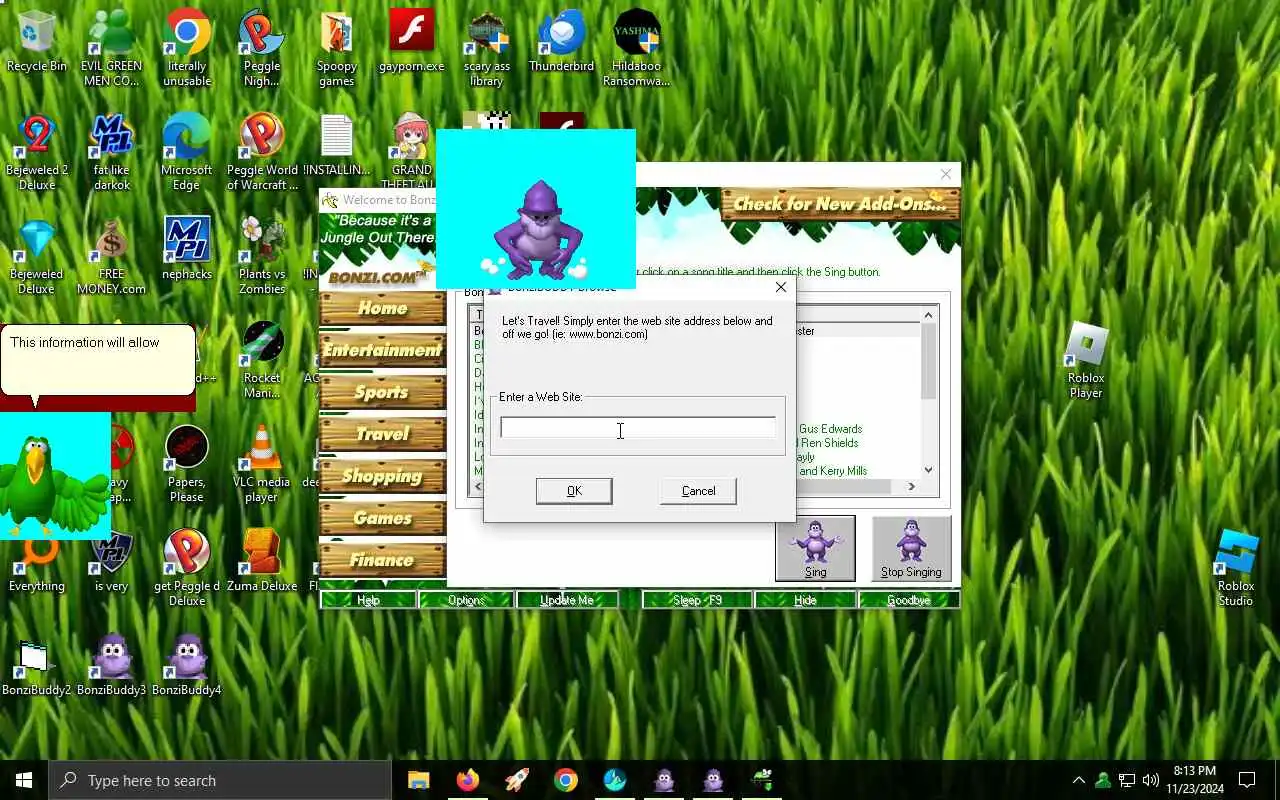
Task: Click the Goodbye button
Action: [x=908, y=600]
